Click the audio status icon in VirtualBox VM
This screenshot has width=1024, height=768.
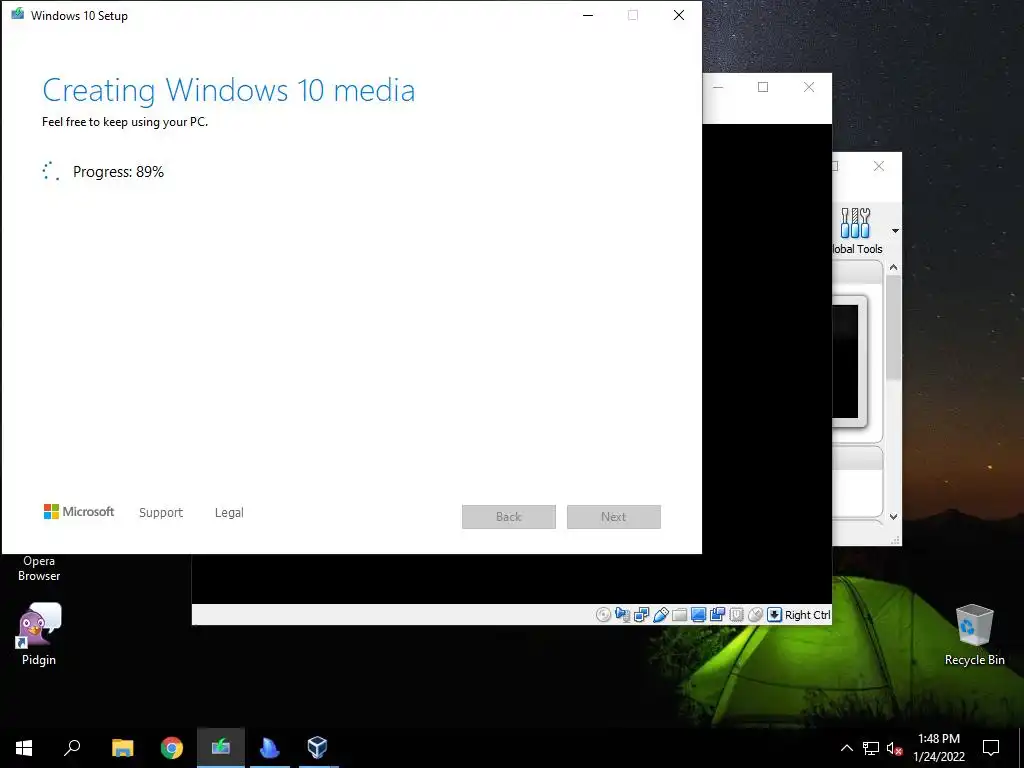[x=622, y=615]
